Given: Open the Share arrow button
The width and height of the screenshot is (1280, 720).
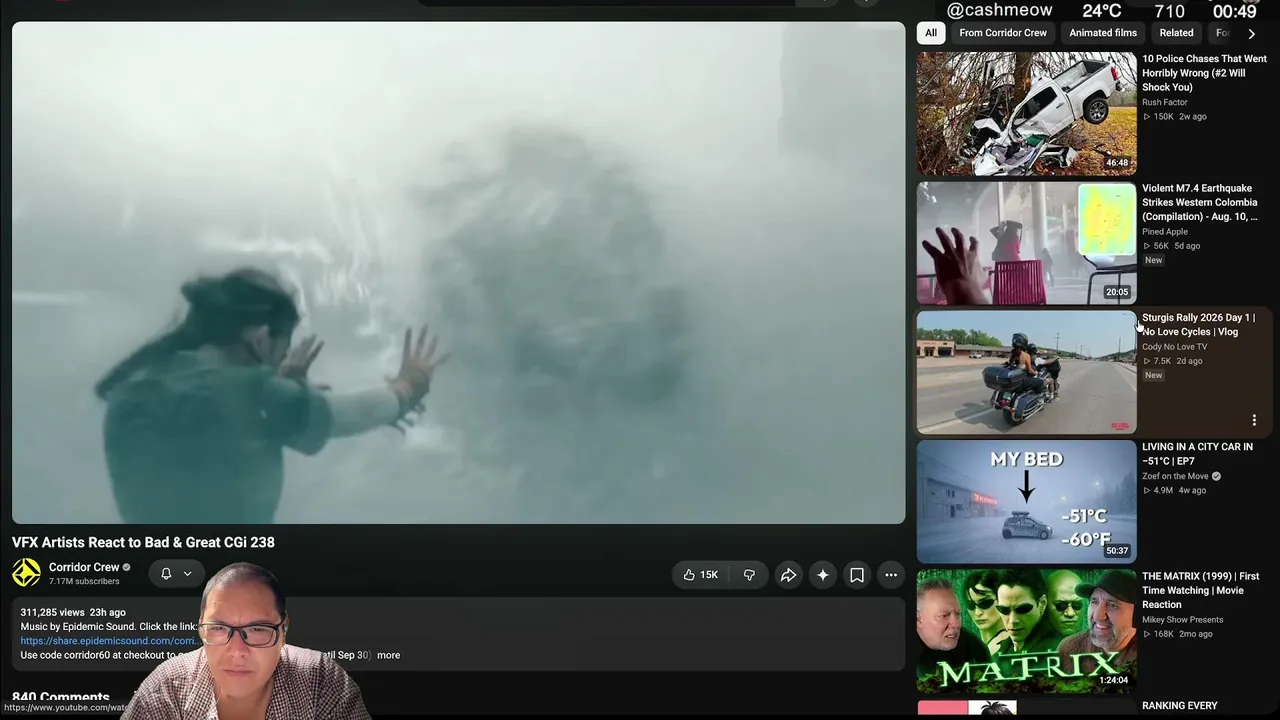Looking at the screenshot, I should coord(788,575).
